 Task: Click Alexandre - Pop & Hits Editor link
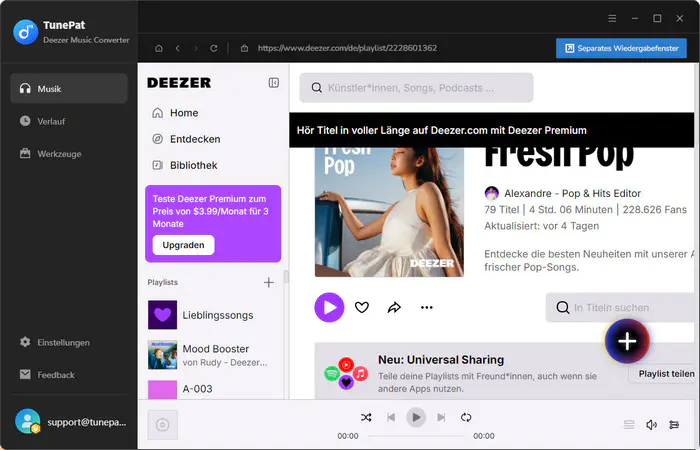click(572, 193)
